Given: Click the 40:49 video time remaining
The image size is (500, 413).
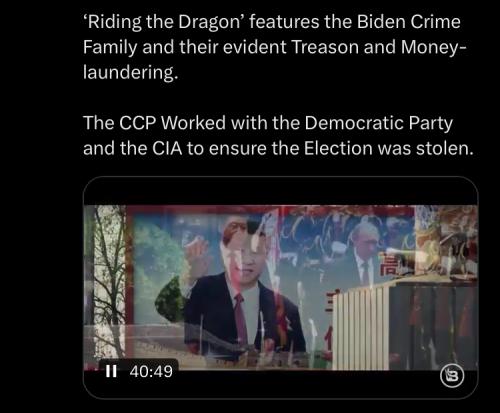Looking at the screenshot, I should (151, 371).
